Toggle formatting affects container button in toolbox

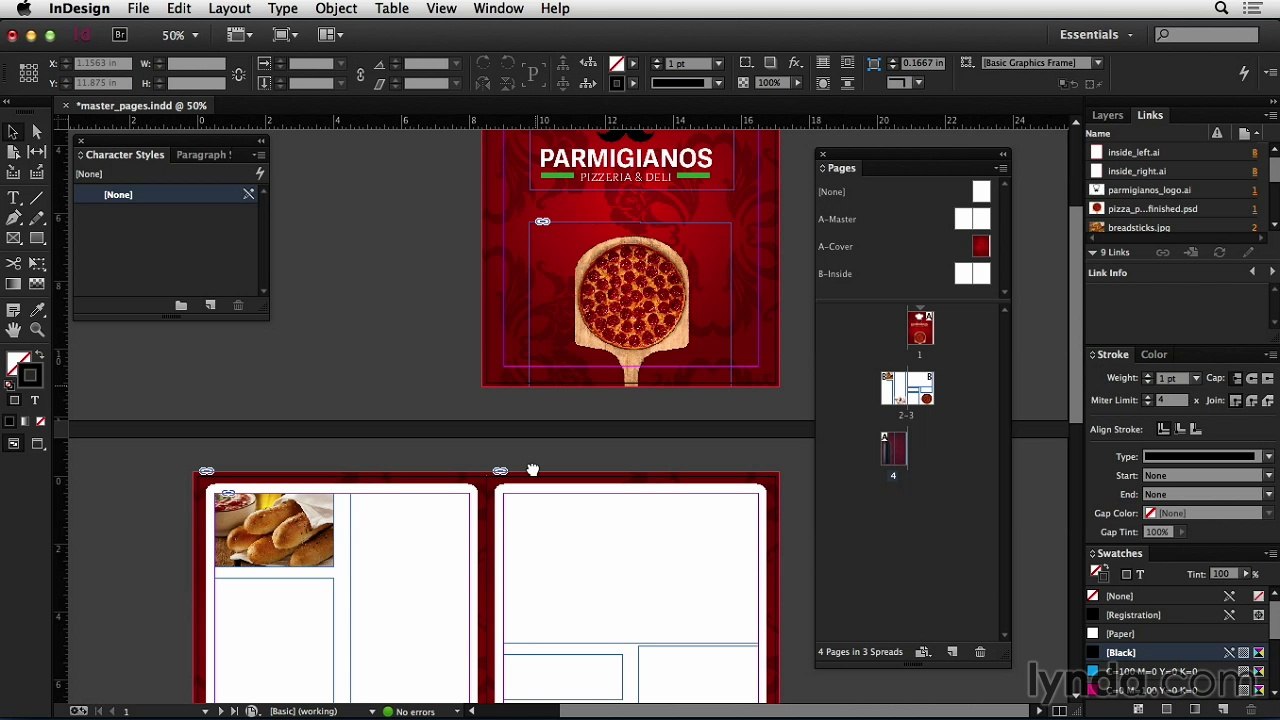coord(14,400)
